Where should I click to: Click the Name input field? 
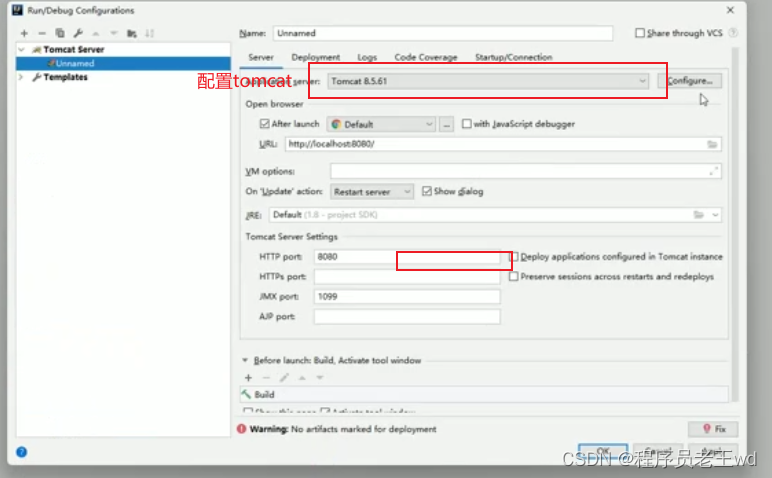[x=443, y=33]
